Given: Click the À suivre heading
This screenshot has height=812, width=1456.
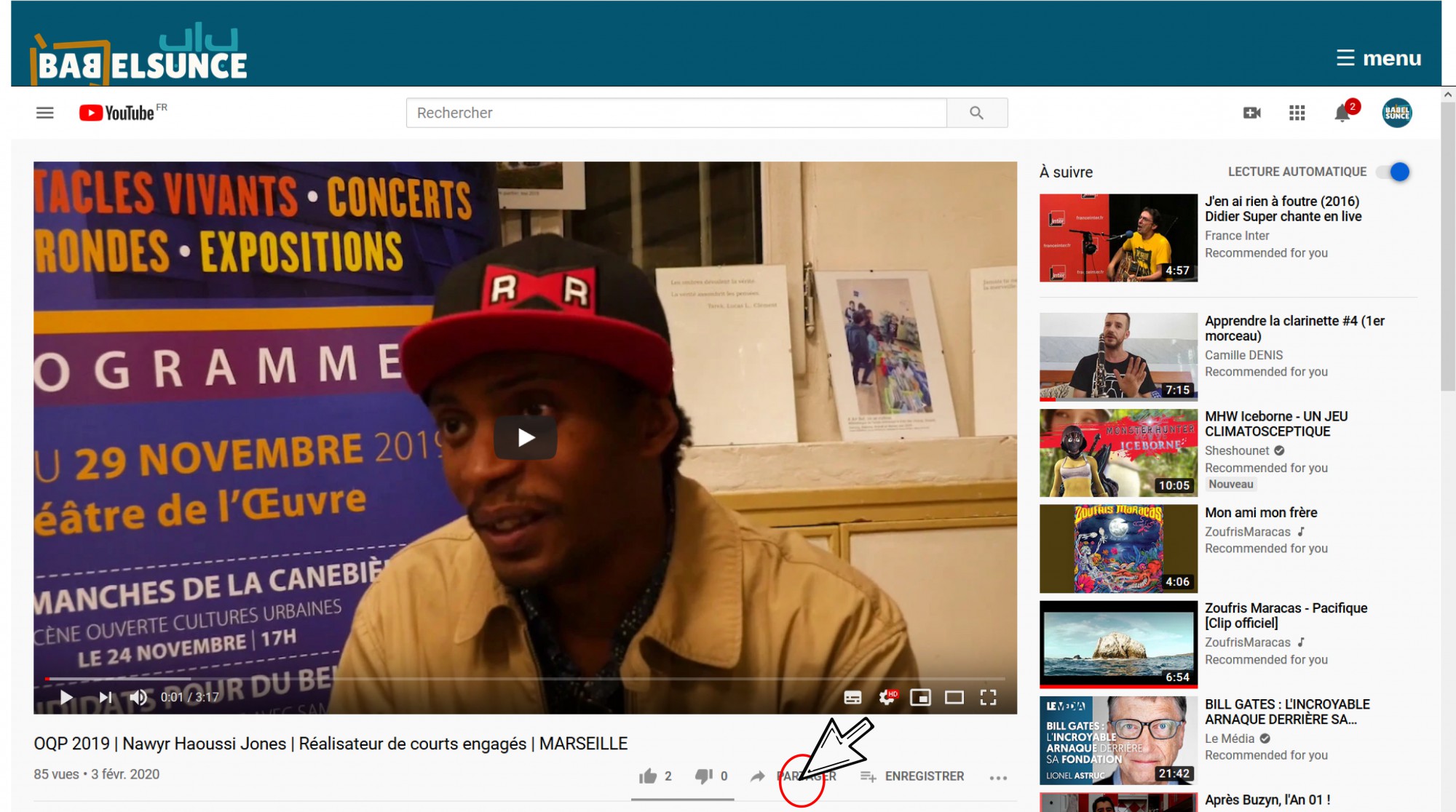Looking at the screenshot, I should (1066, 172).
